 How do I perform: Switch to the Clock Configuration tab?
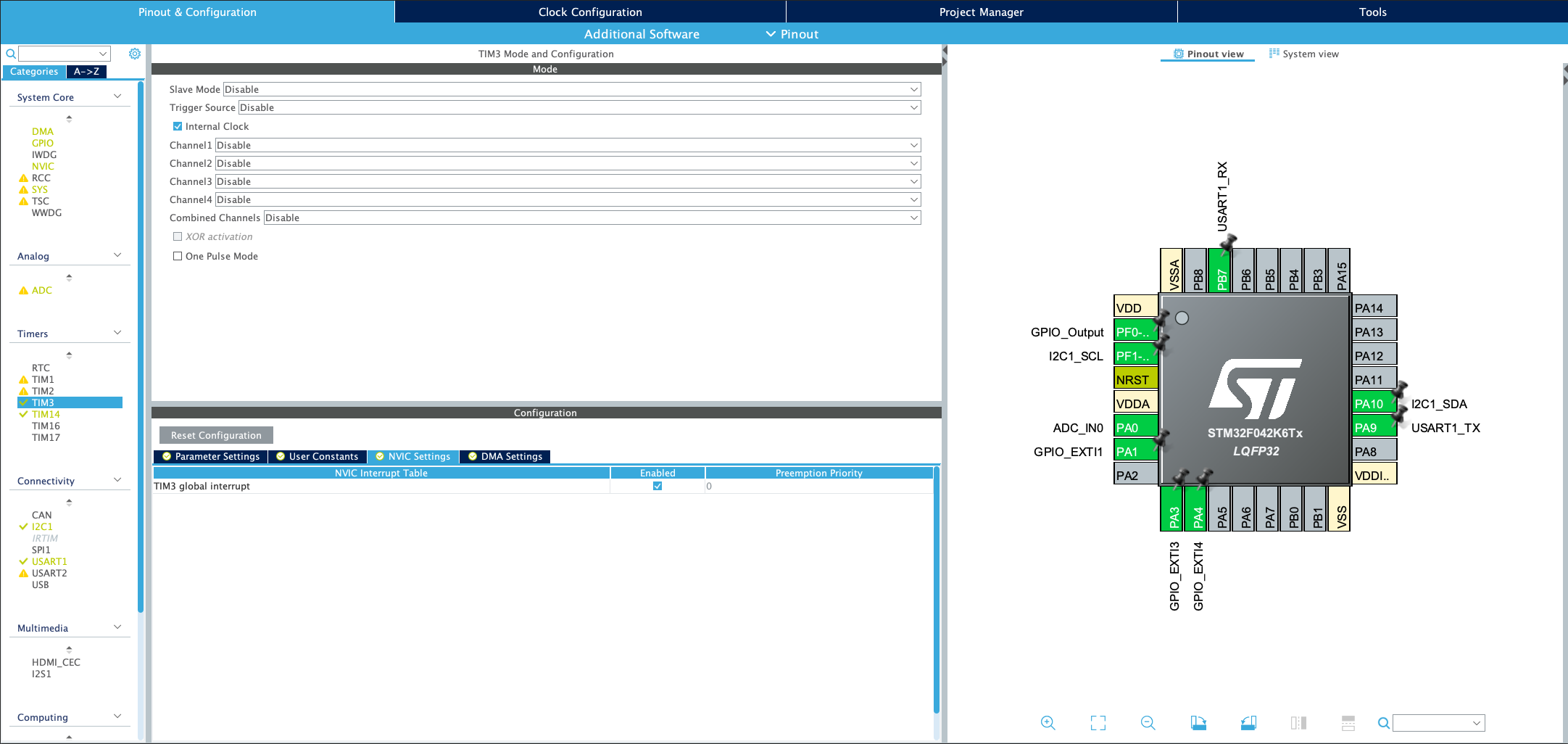tap(590, 12)
